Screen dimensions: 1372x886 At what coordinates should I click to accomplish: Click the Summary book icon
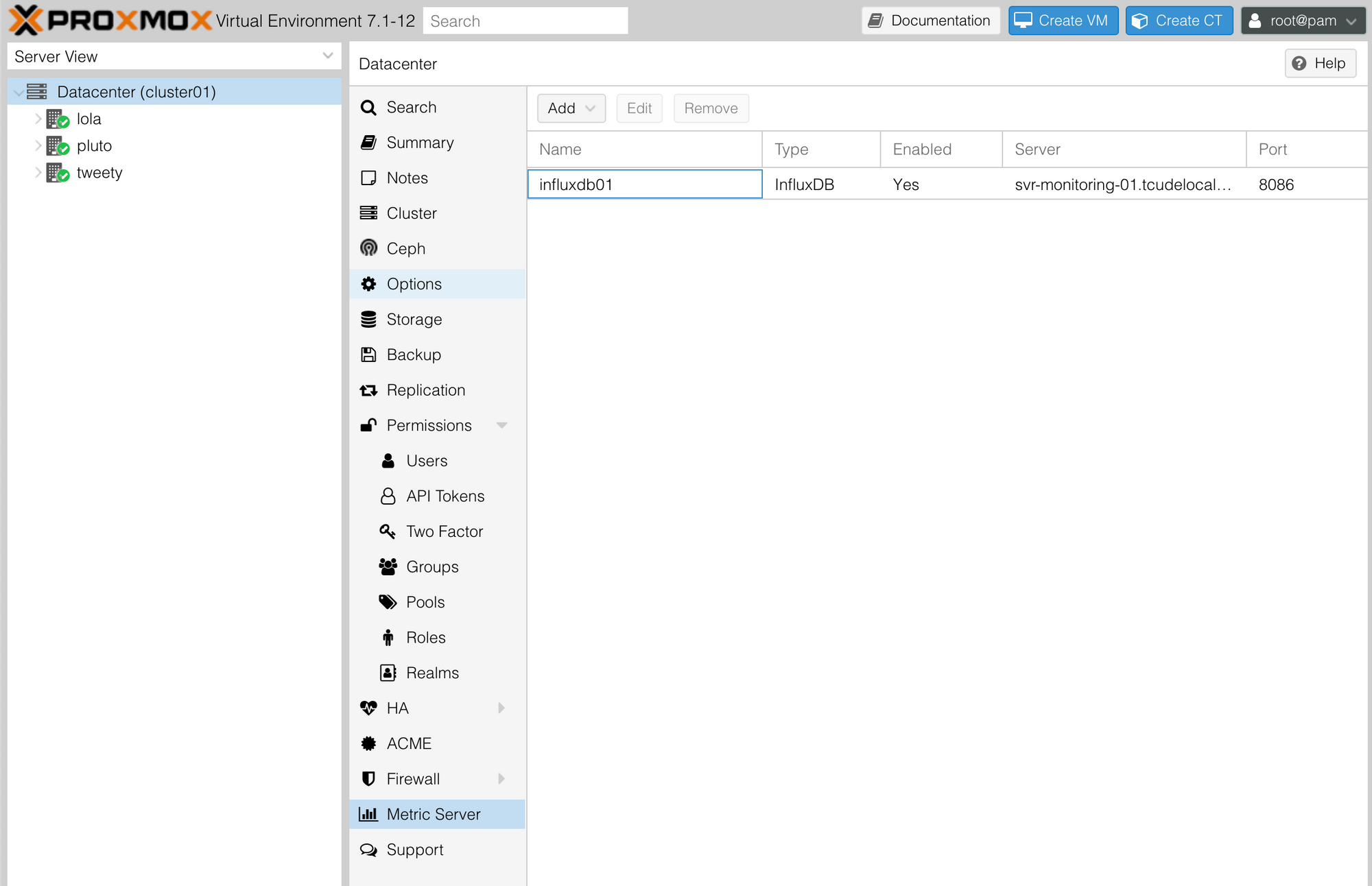[368, 143]
